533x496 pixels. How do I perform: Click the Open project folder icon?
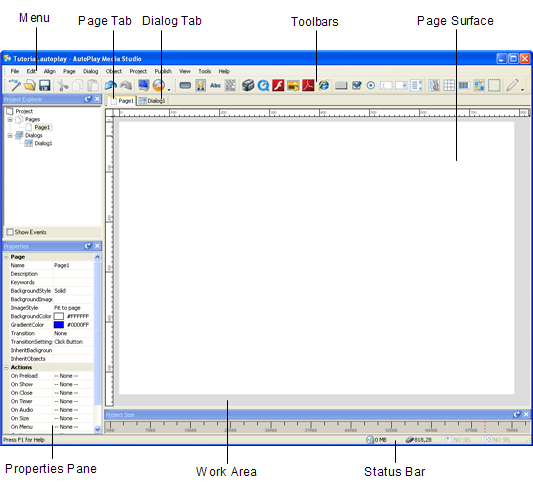tap(30, 85)
